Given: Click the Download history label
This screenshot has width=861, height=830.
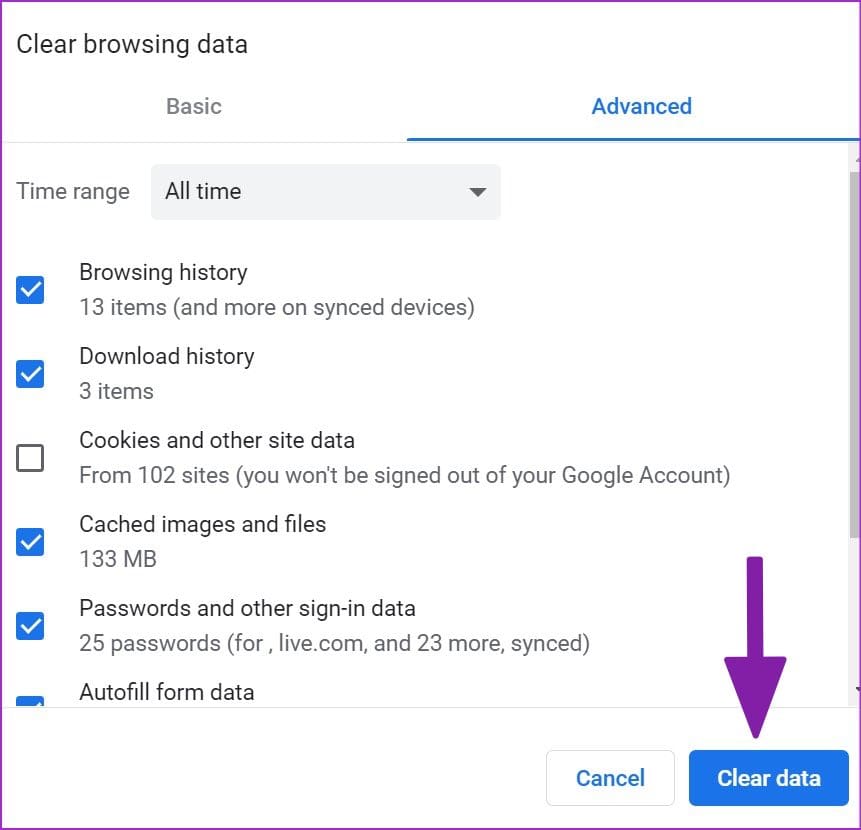Looking at the screenshot, I should 167,357.
